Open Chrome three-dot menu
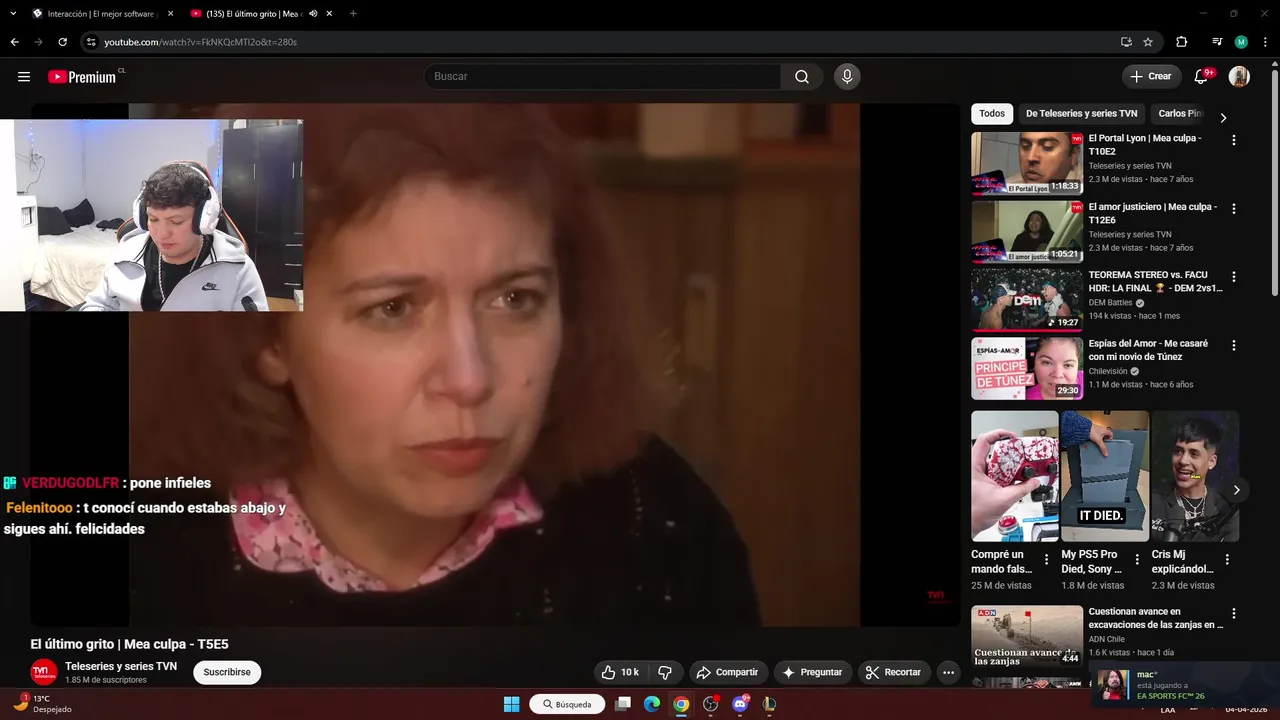Viewport: 1280px width, 720px height. (x=1265, y=42)
